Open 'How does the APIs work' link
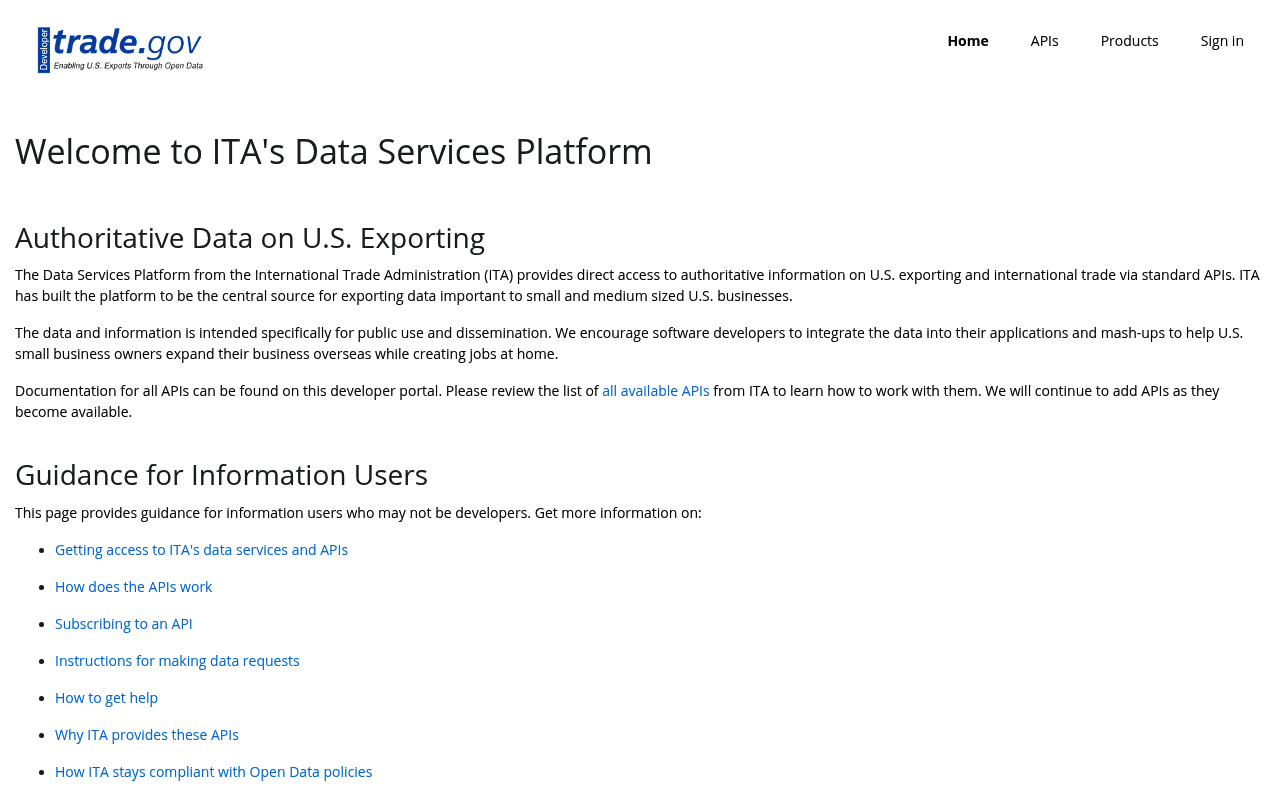The image size is (1280, 800). click(x=133, y=587)
